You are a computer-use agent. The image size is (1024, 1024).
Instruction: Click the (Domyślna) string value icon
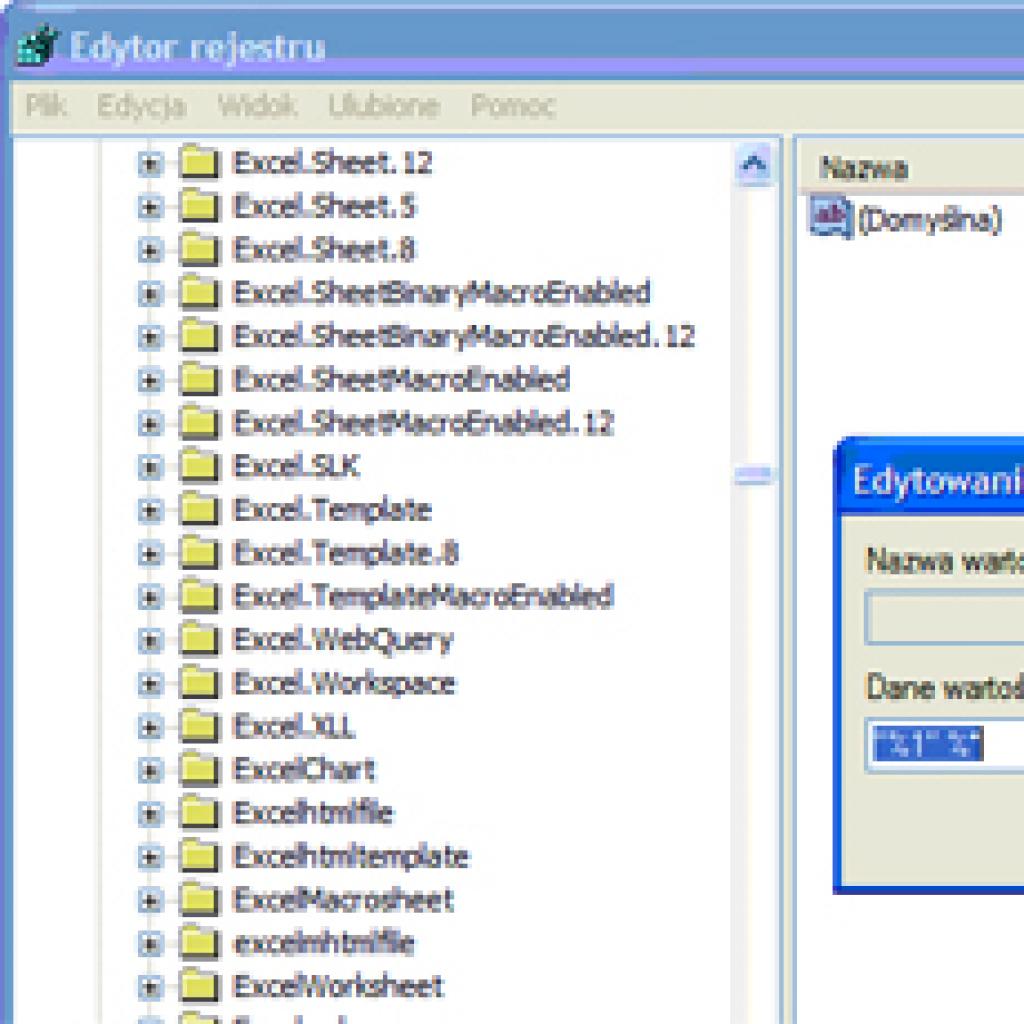click(831, 217)
